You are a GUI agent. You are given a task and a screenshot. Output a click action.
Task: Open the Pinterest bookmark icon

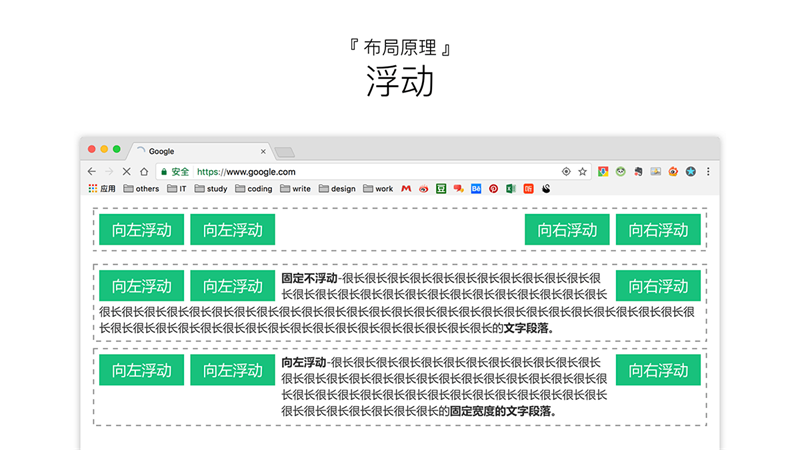pyautogui.click(x=493, y=189)
